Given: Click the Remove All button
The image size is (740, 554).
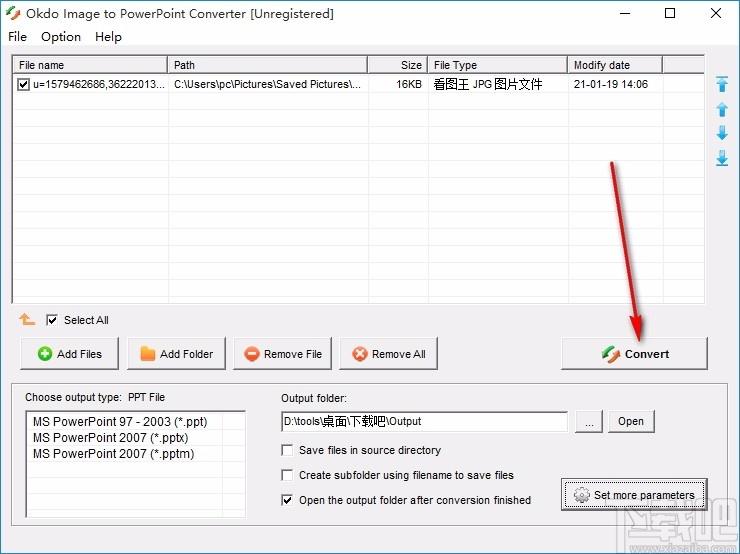Looking at the screenshot, I should pyautogui.click(x=388, y=353).
